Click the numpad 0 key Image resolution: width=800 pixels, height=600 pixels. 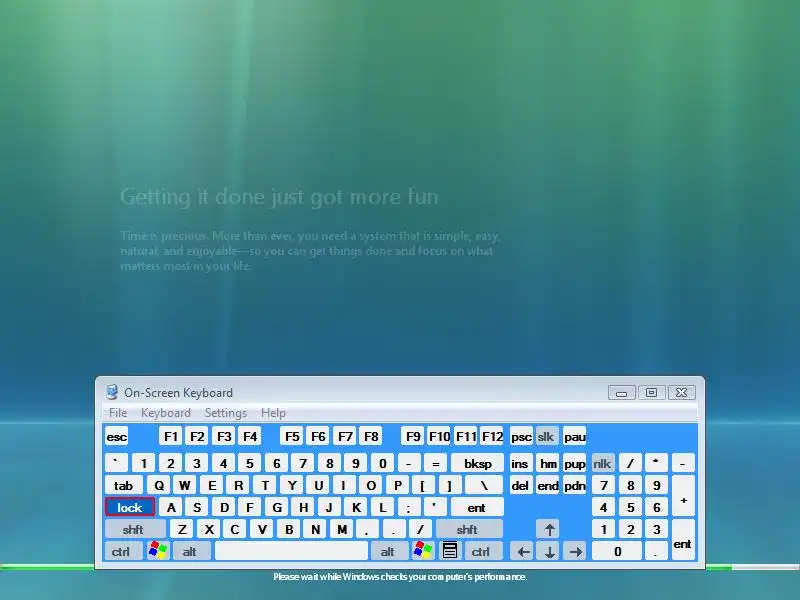pos(617,551)
